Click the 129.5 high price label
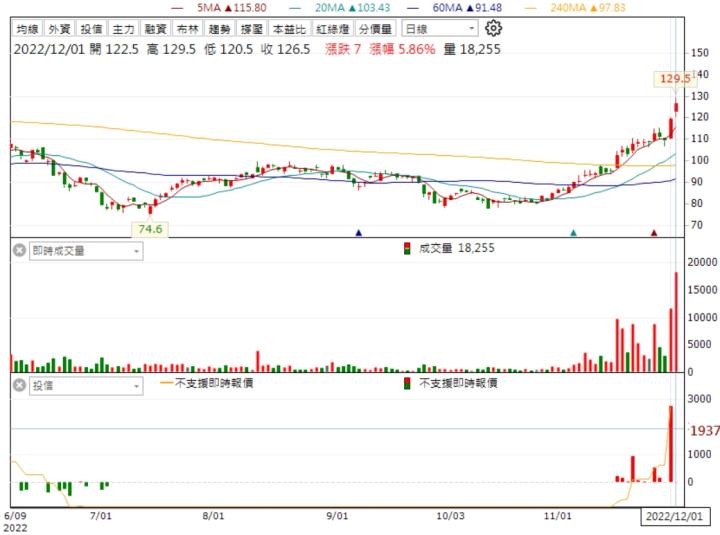This screenshot has height=535, width=720. point(675,79)
